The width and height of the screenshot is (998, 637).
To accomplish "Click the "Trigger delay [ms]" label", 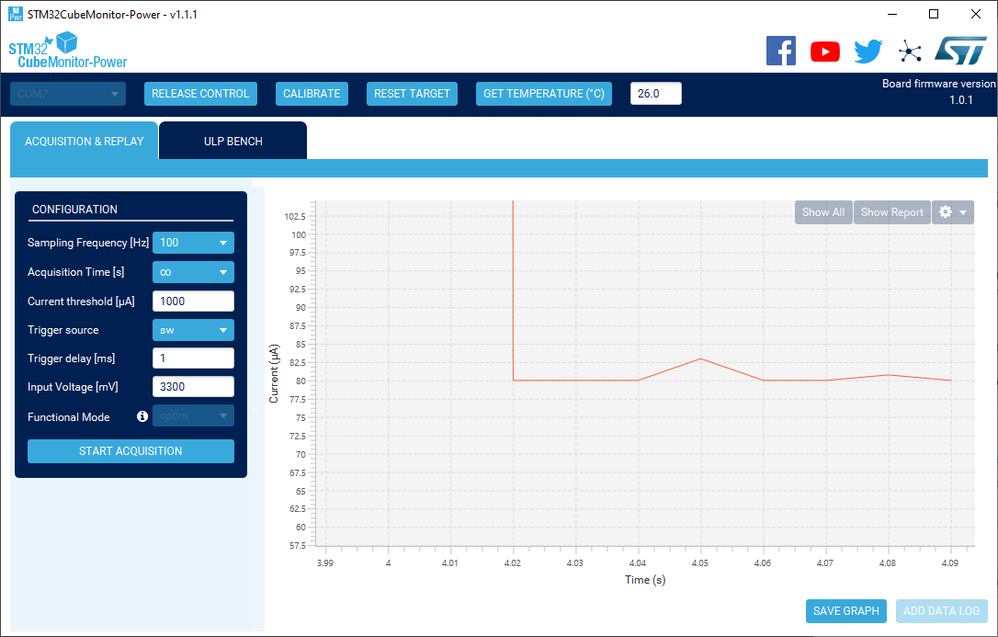I will pos(71,358).
